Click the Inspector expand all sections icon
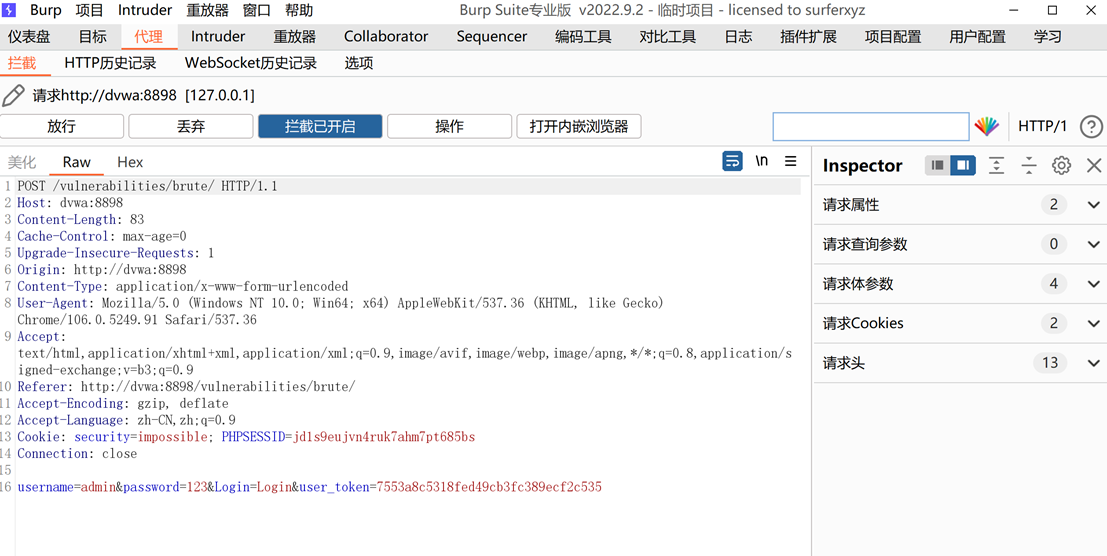This screenshot has height=556, width=1107. [x=996, y=166]
